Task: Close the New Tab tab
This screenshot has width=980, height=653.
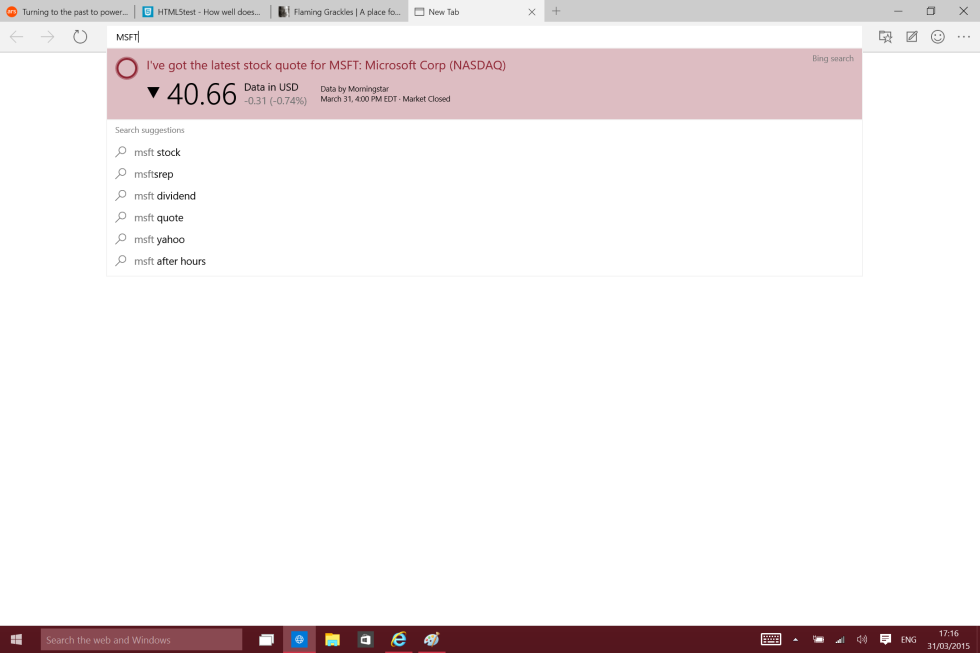Action: [x=531, y=12]
